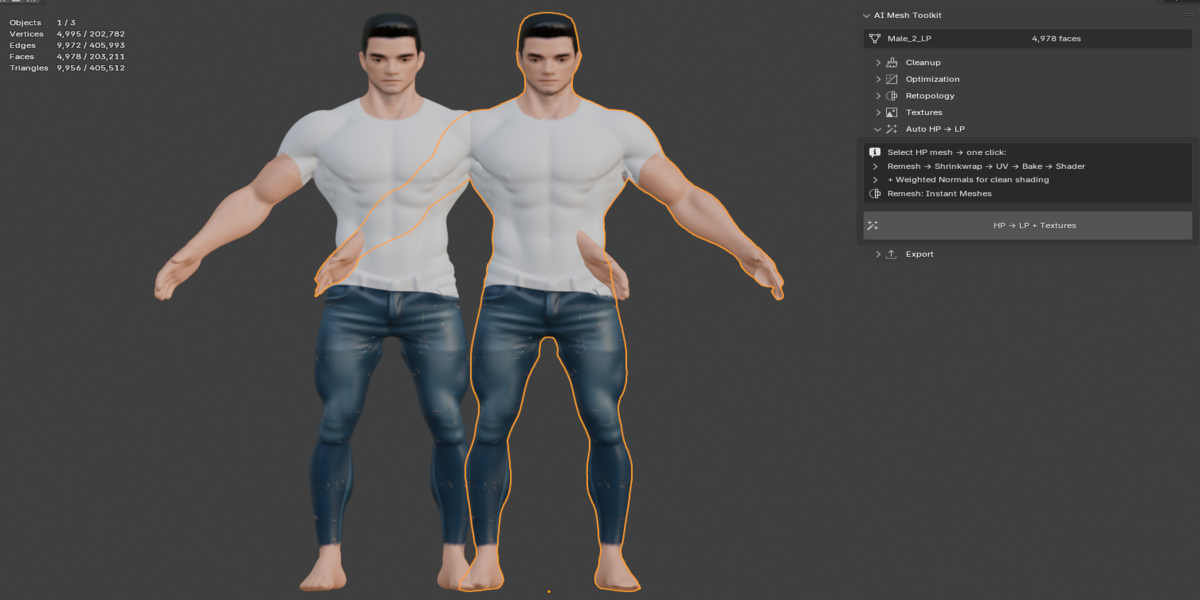Click the Auto HP → LP wand icon
The height and width of the screenshot is (600, 1200).
coord(892,129)
